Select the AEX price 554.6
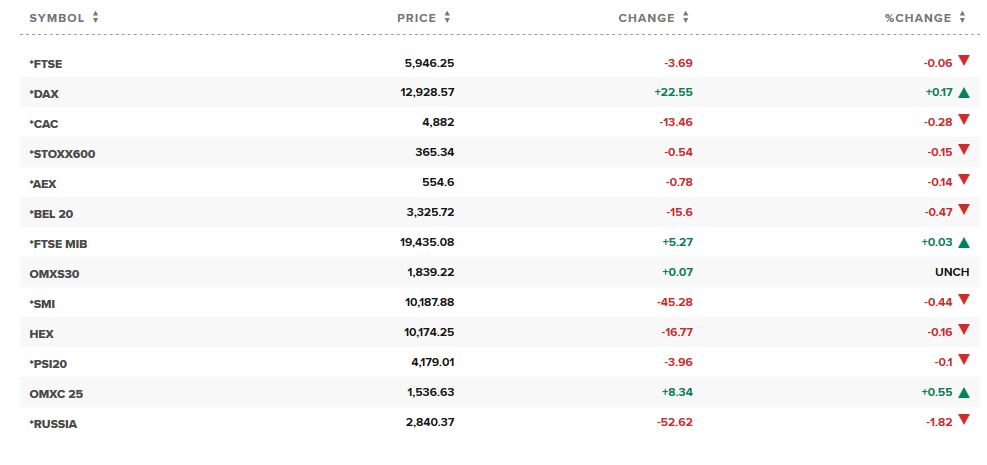The image size is (987, 465). 438,182
